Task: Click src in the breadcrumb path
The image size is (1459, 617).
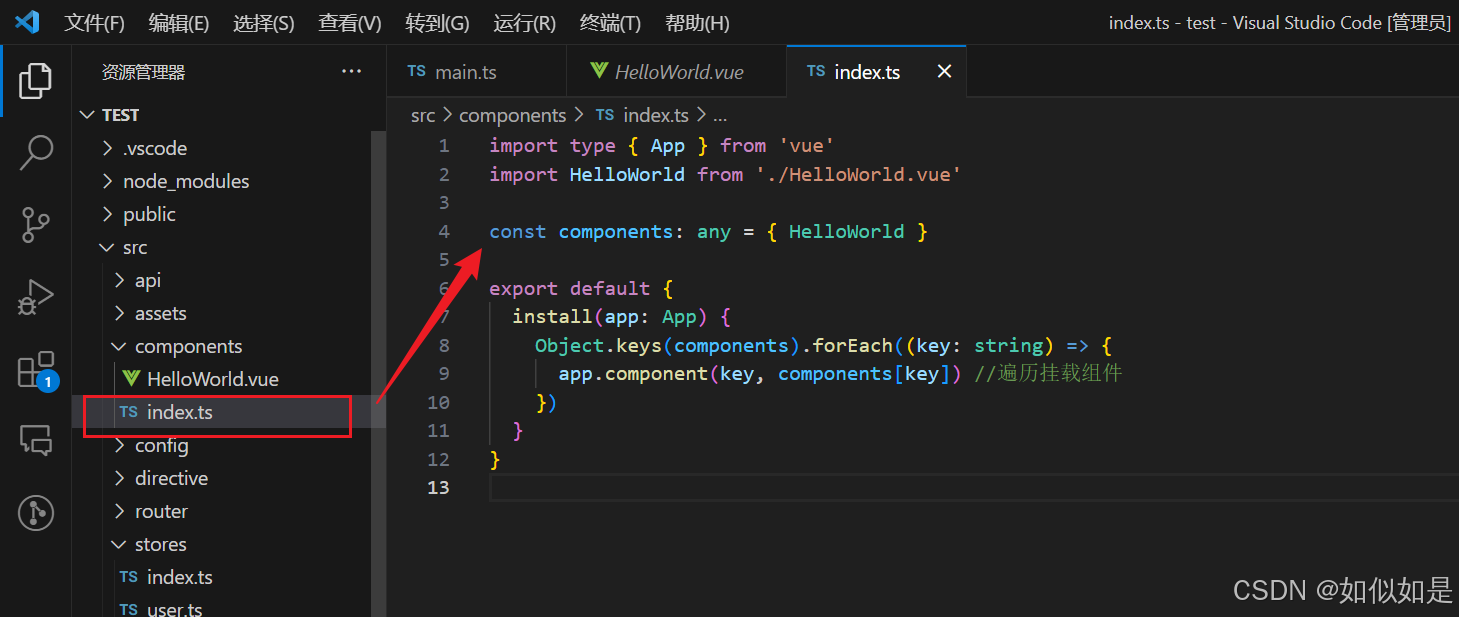Action: pyautogui.click(x=423, y=115)
